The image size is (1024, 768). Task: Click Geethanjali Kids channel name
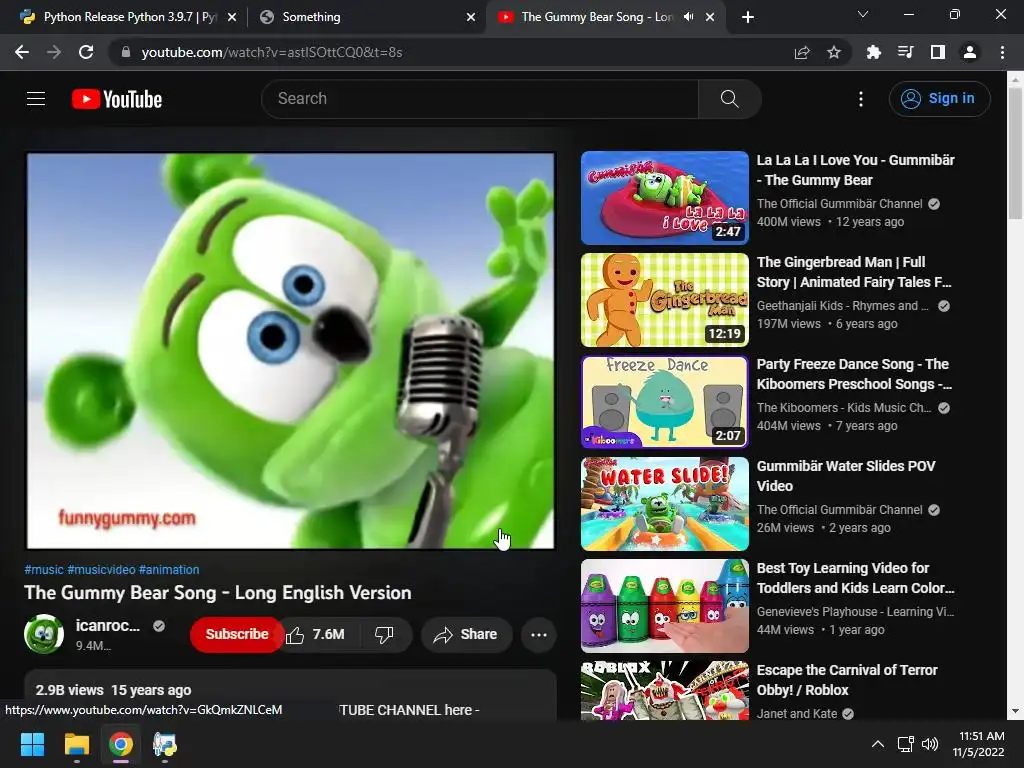[842, 306]
